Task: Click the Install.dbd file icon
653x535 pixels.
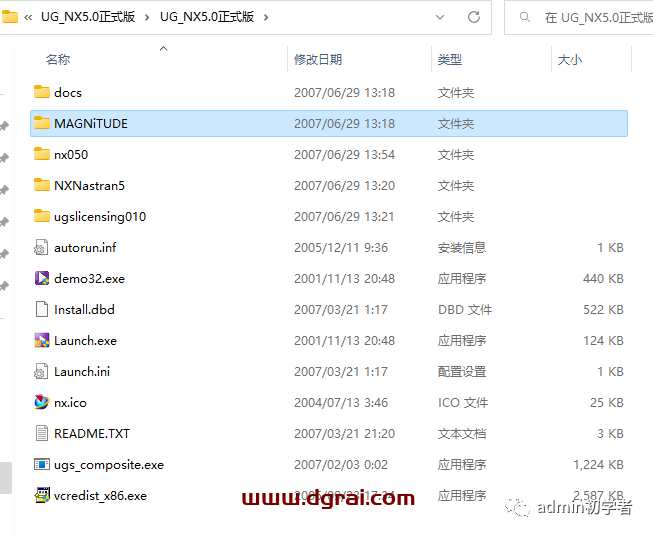Action: click(42, 309)
